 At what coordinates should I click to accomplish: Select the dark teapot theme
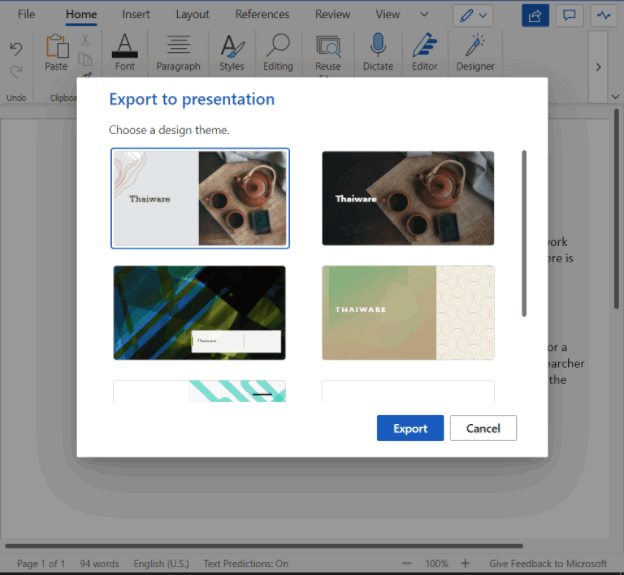coord(408,198)
